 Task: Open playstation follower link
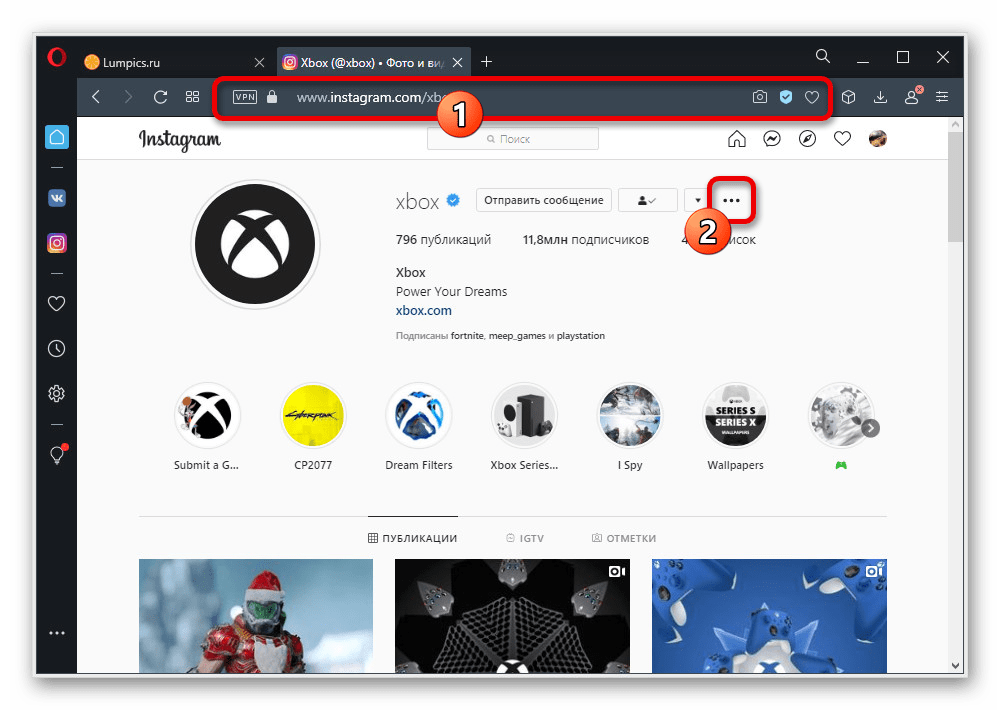coord(580,336)
